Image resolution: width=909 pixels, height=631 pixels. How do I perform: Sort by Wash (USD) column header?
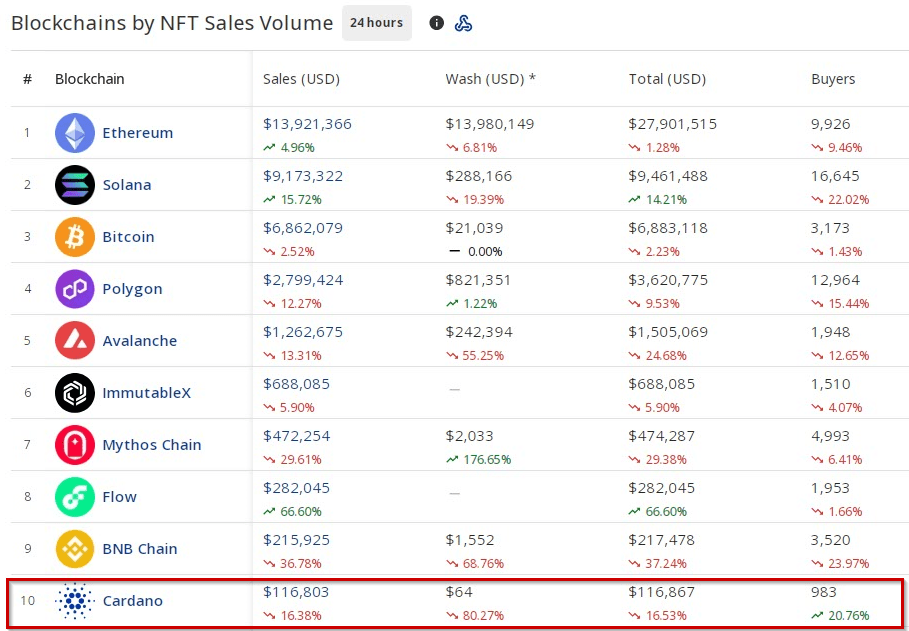pos(490,79)
